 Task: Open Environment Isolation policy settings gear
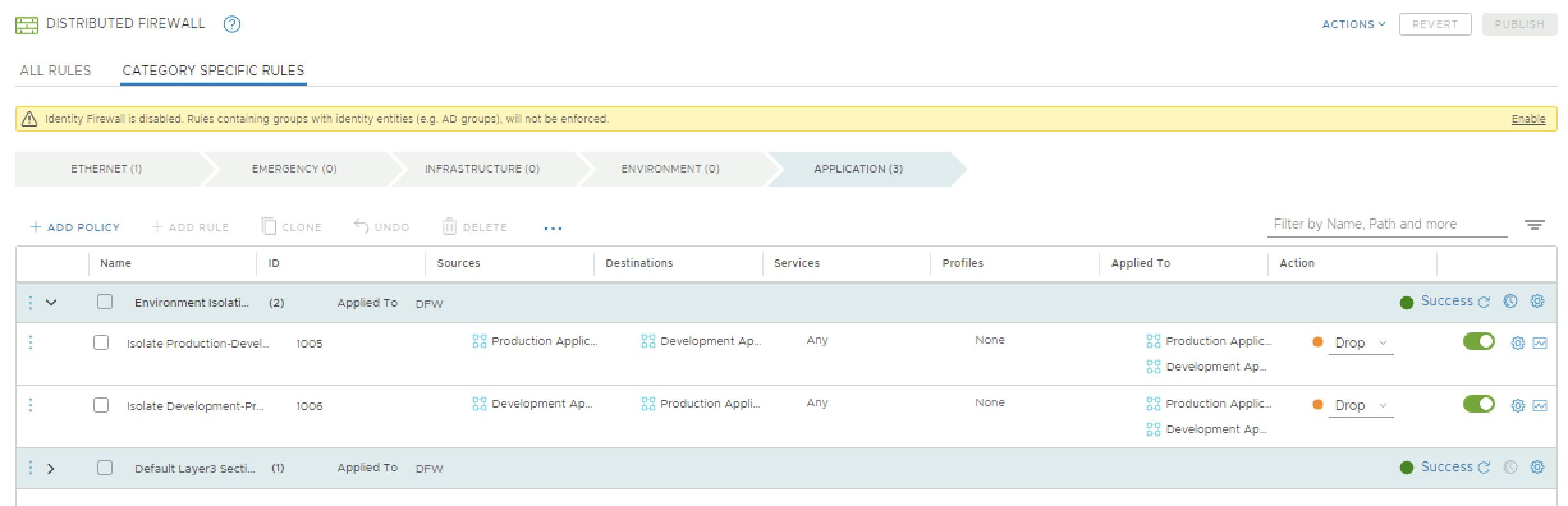tap(1537, 301)
